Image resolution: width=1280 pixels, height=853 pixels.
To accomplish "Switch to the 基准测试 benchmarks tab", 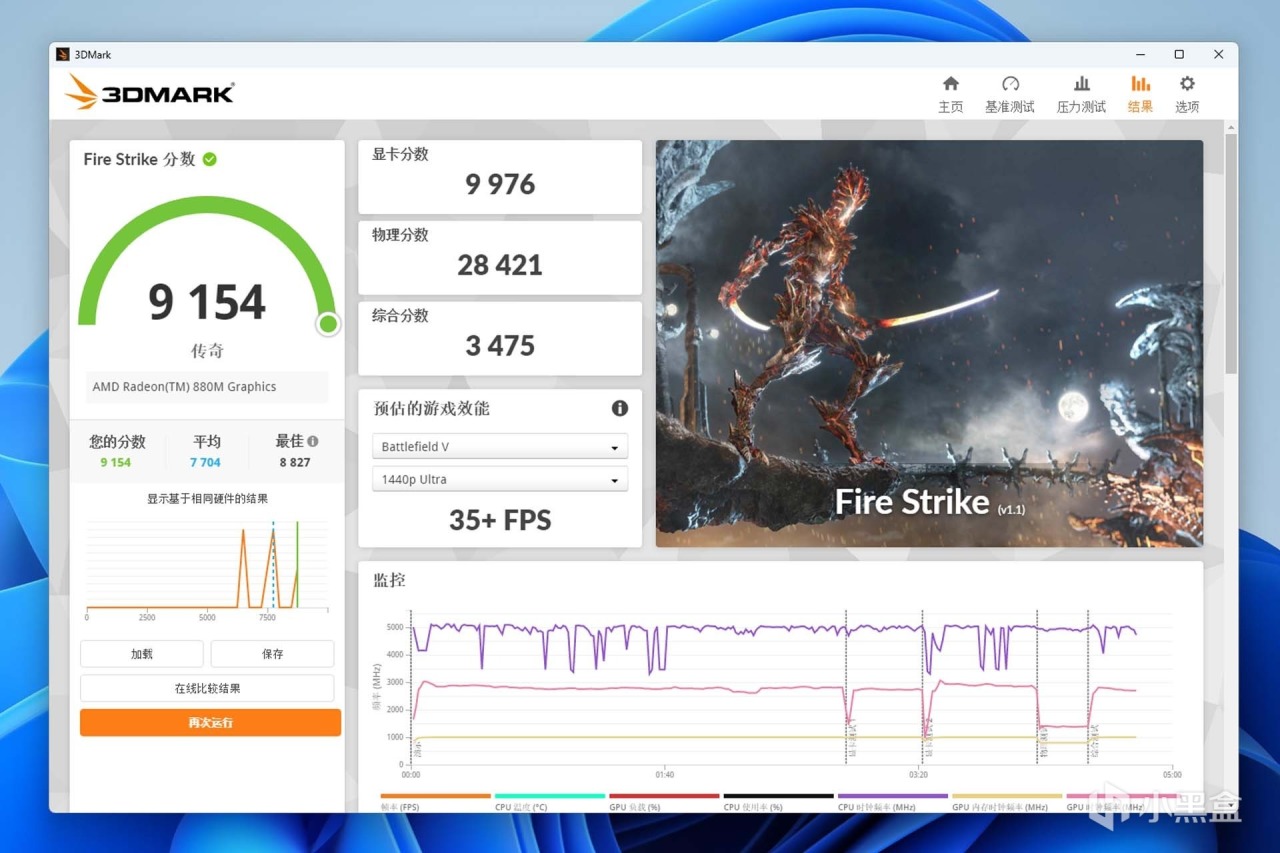I will [1010, 94].
